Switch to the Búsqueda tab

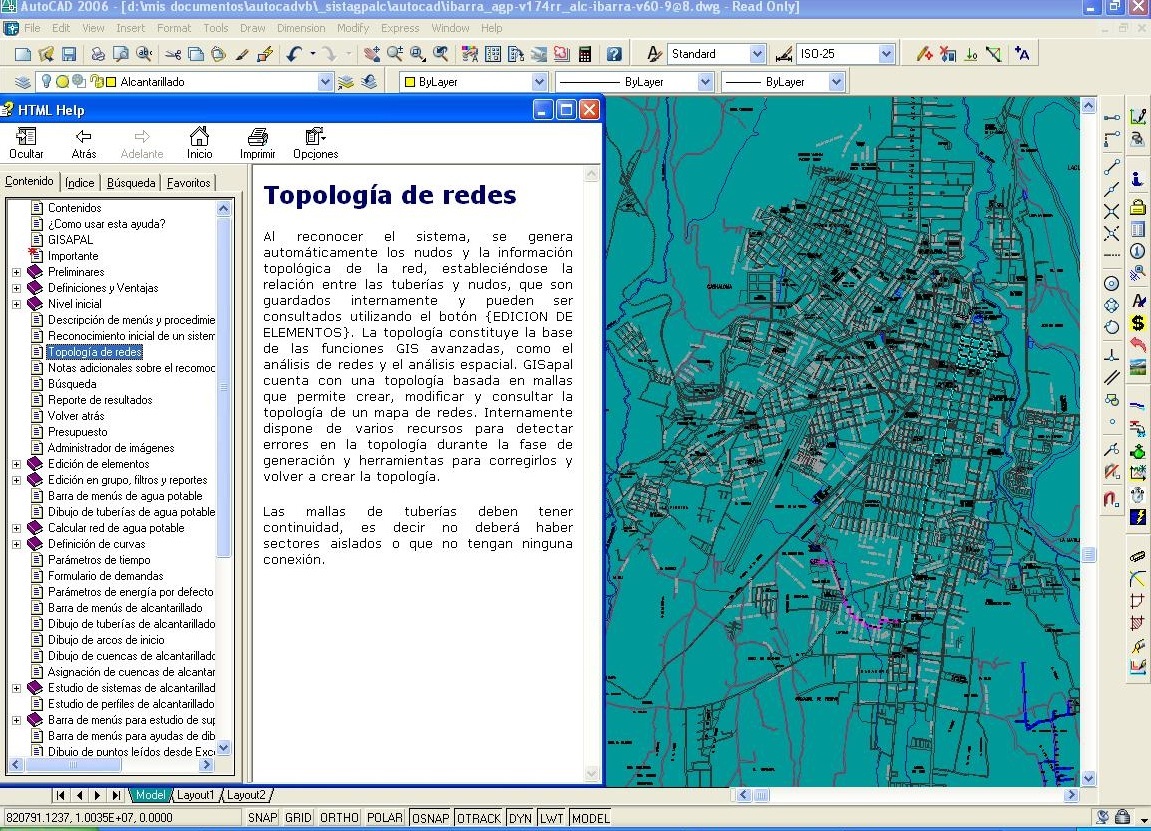(x=131, y=183)
